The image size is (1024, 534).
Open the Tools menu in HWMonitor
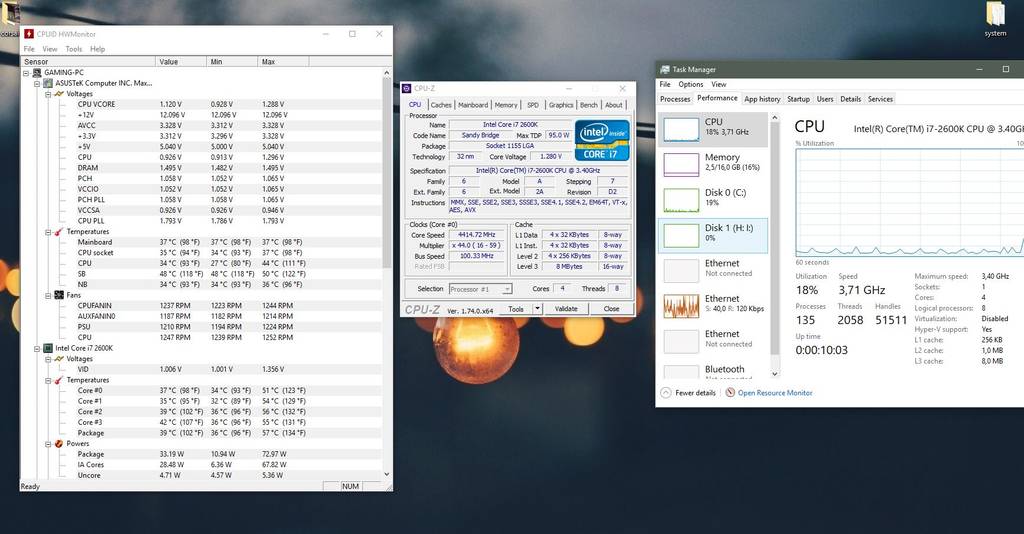pos(74,49)
